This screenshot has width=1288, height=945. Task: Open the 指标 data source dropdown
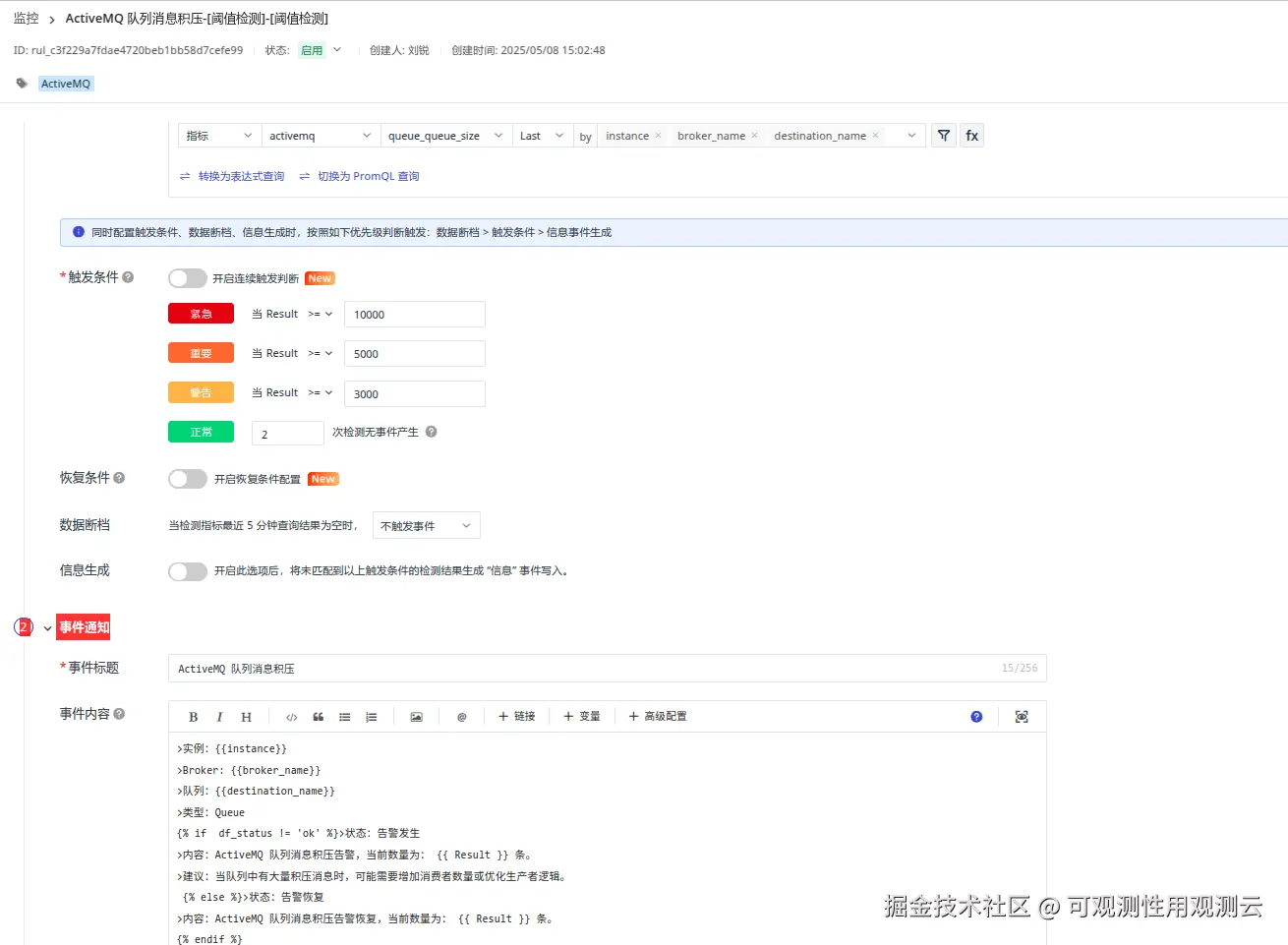(x=219, y=136)
